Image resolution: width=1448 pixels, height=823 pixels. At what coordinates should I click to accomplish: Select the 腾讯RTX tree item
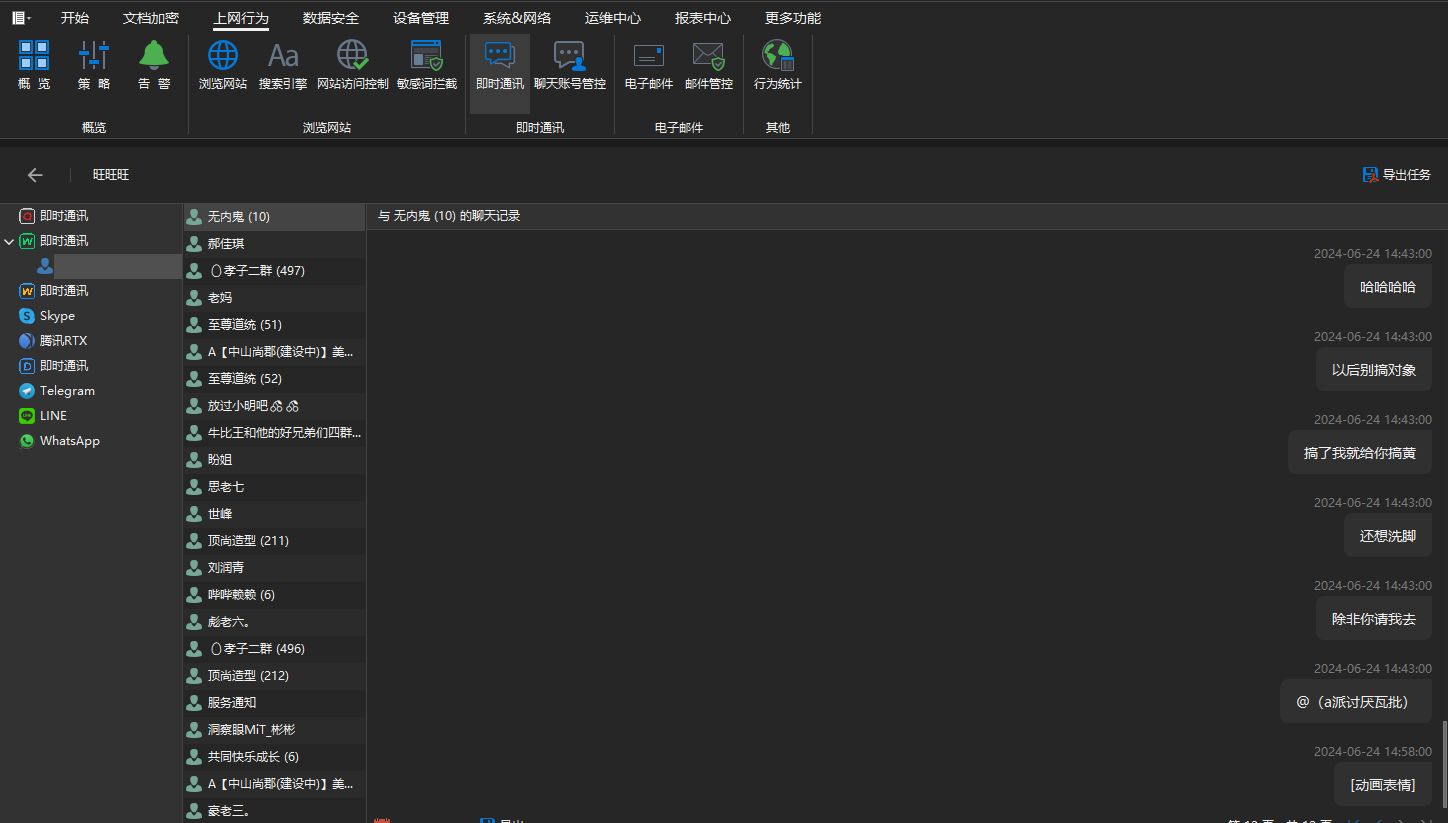53,341
